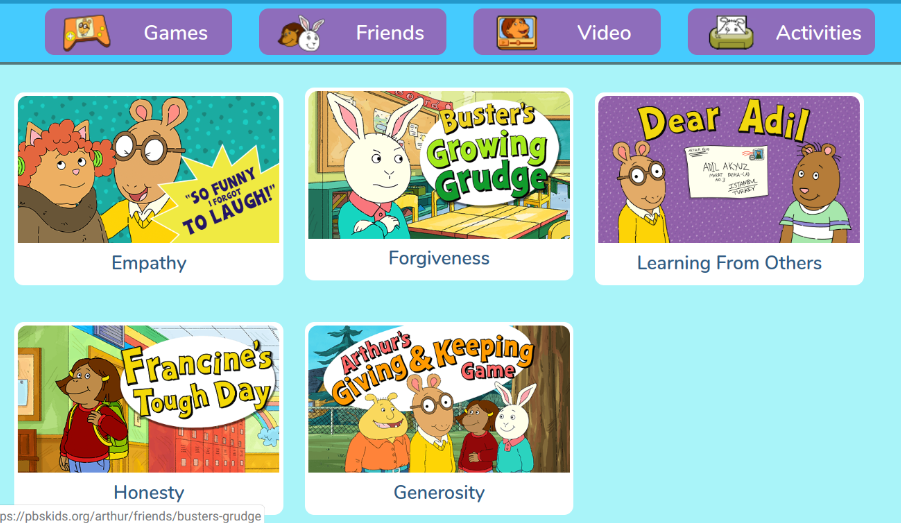Go to the Activities tab

pos(781,32)
